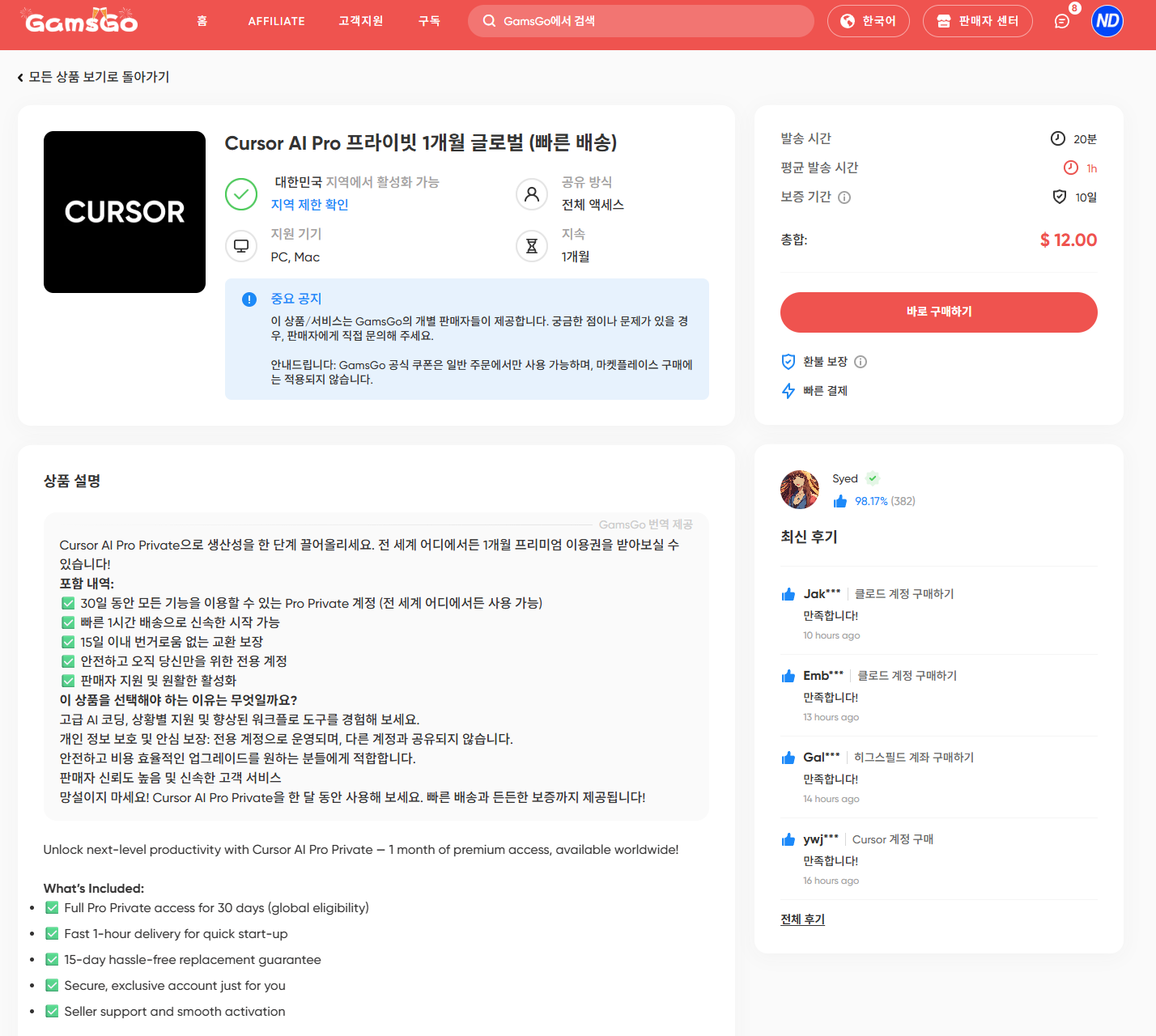
Task: Click Syed's verified badge icon
Action: 873,478
